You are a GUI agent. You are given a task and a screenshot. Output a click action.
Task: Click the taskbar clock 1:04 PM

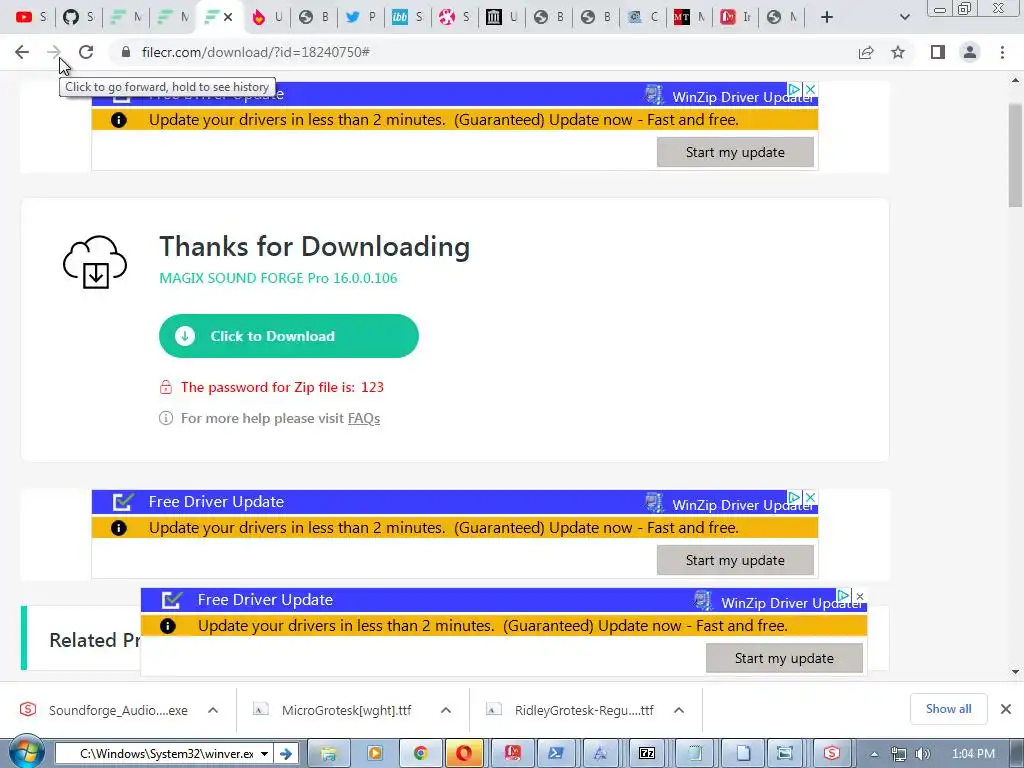(973, 754)
